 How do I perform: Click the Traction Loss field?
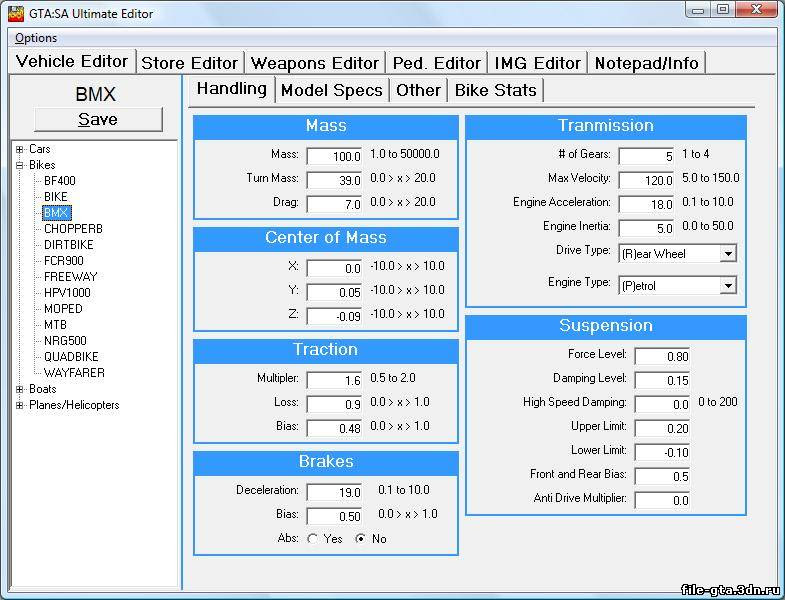(334, 405)
